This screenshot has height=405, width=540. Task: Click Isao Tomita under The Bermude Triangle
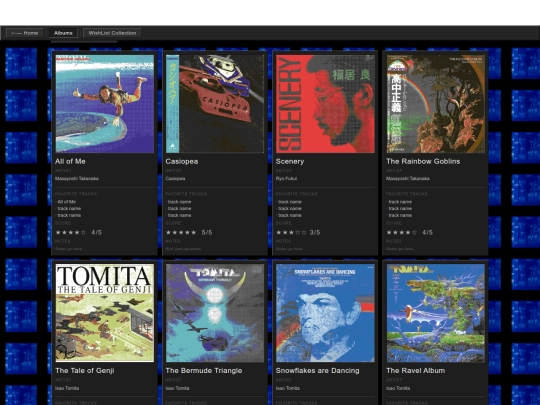pyautogui.click(x=177, y=388)
